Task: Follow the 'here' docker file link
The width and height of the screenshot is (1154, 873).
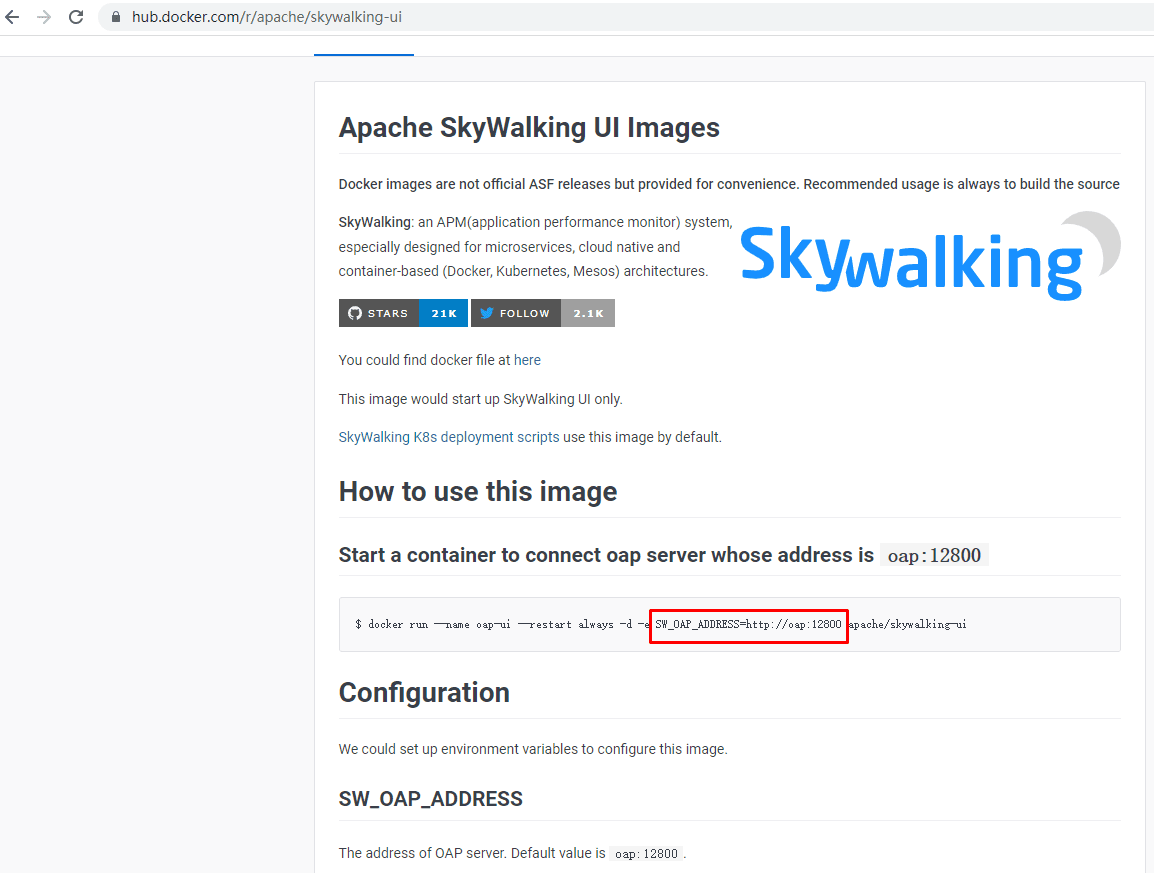Action: pyautogui.click(x=527, y=360)
